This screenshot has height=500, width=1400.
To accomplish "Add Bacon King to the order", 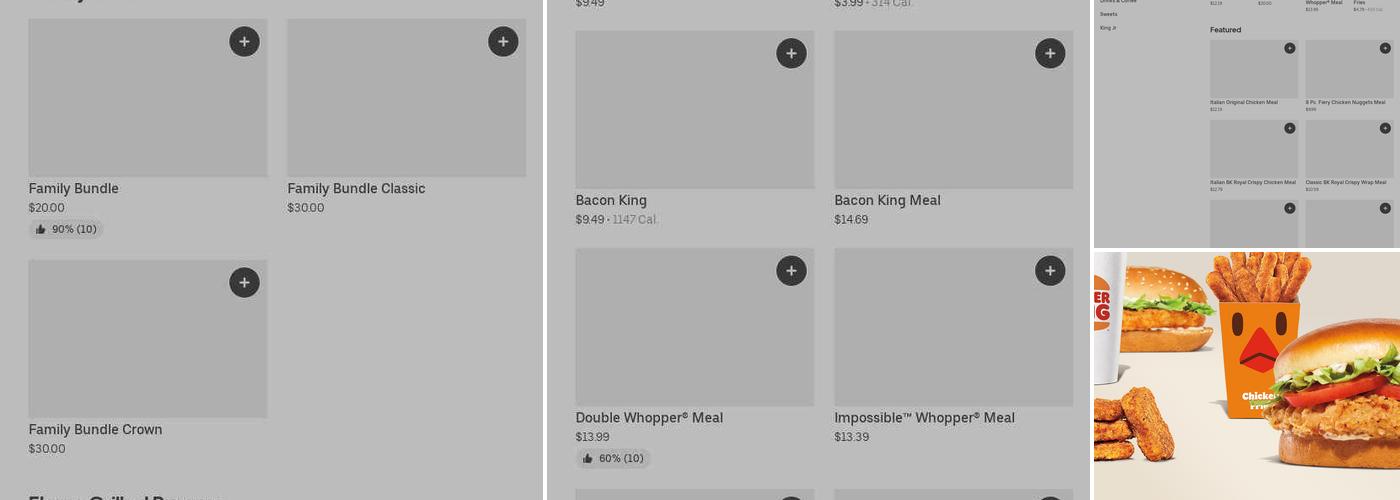I will pyautogui.click(x=791, y=54).
